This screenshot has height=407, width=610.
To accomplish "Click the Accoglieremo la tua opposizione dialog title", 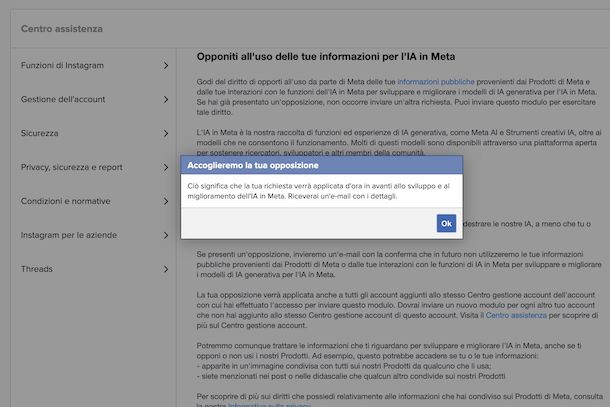I will click(x=253, y=165).
